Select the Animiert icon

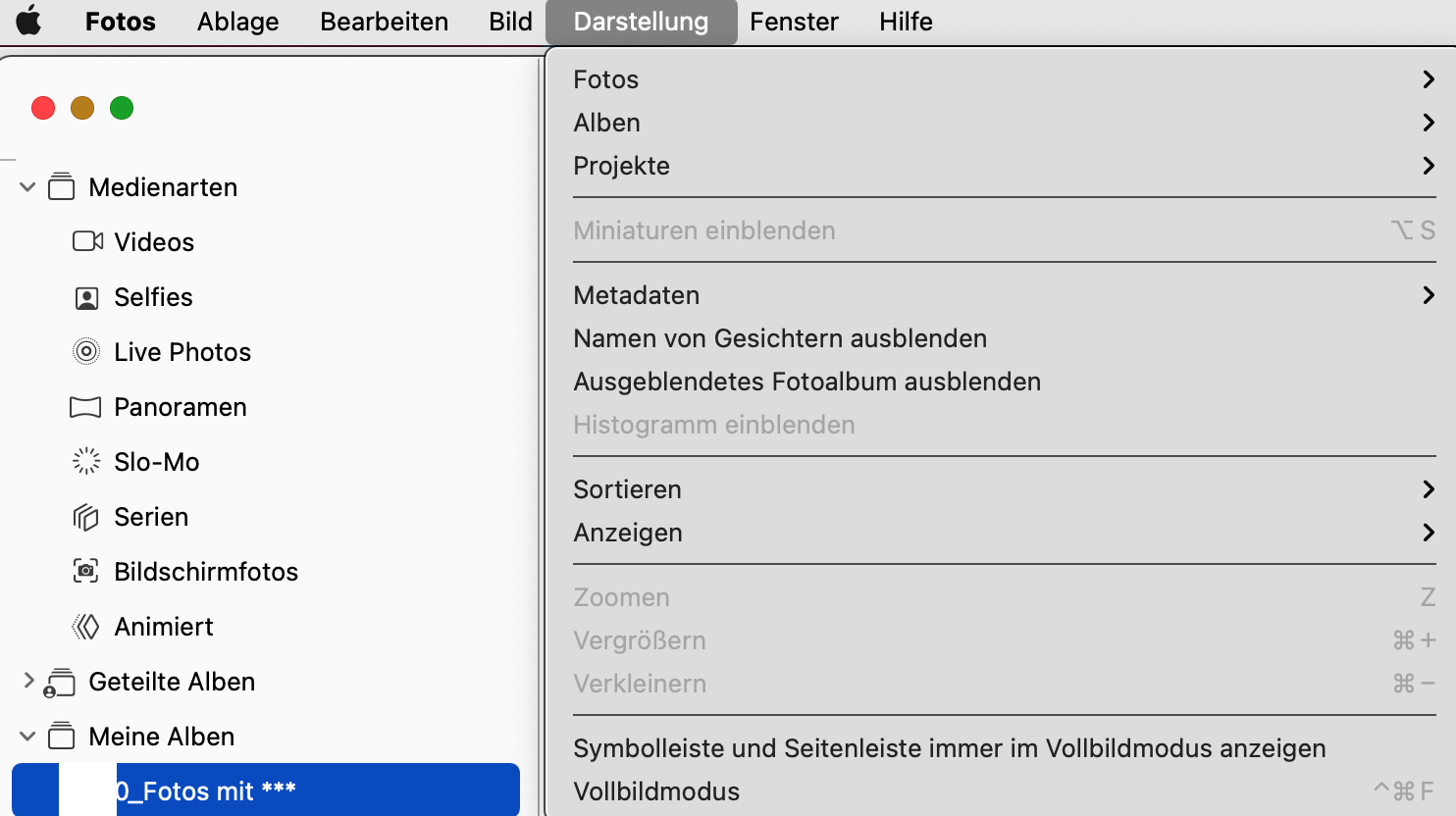click(x=87, y=627)
